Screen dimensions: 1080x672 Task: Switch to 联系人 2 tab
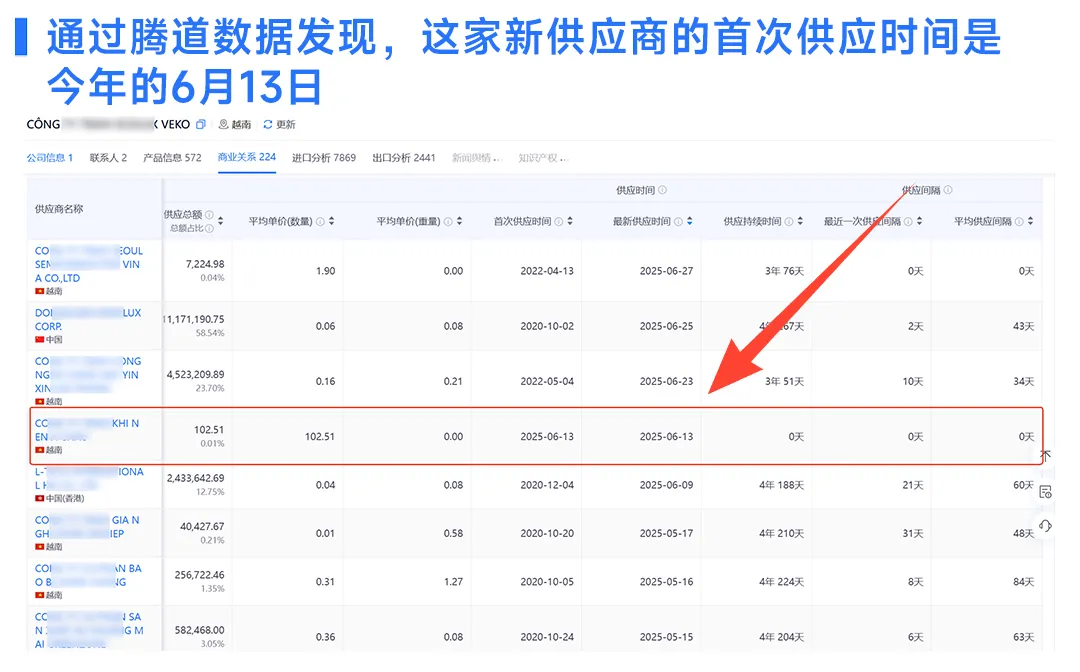coord(108,158)
